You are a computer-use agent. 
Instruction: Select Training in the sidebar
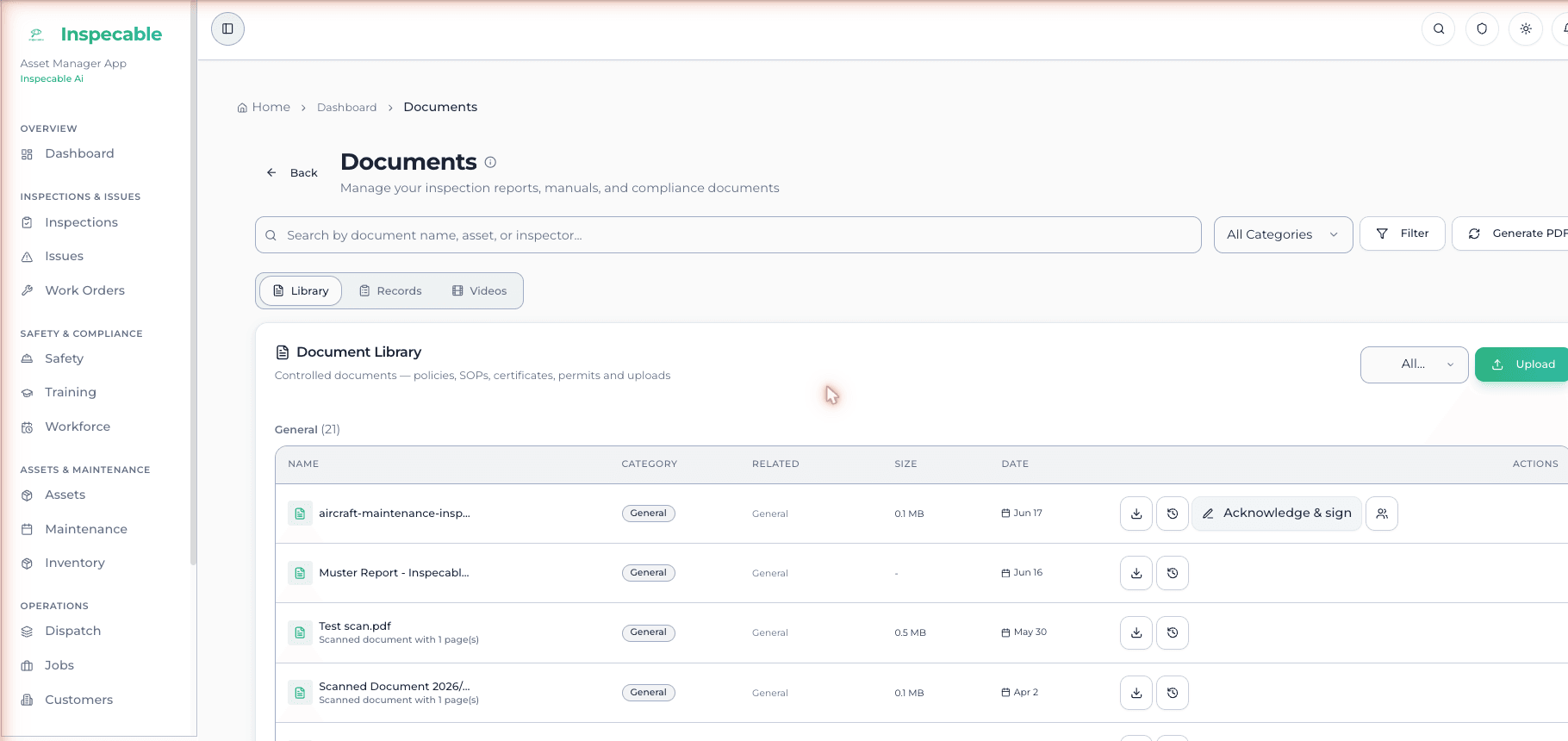click(x=71, y=392)
